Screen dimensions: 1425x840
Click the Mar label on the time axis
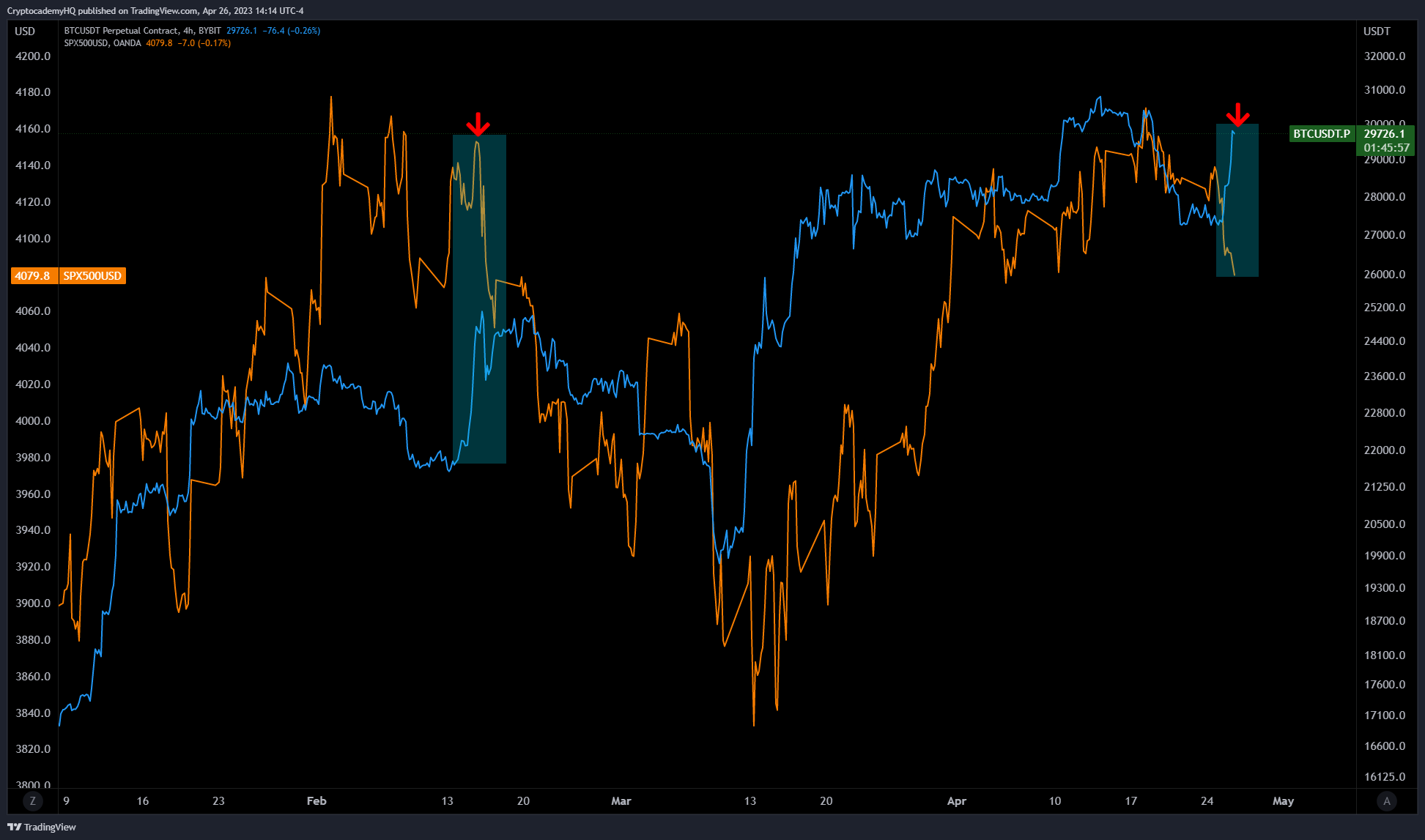[x=621, y=801]
